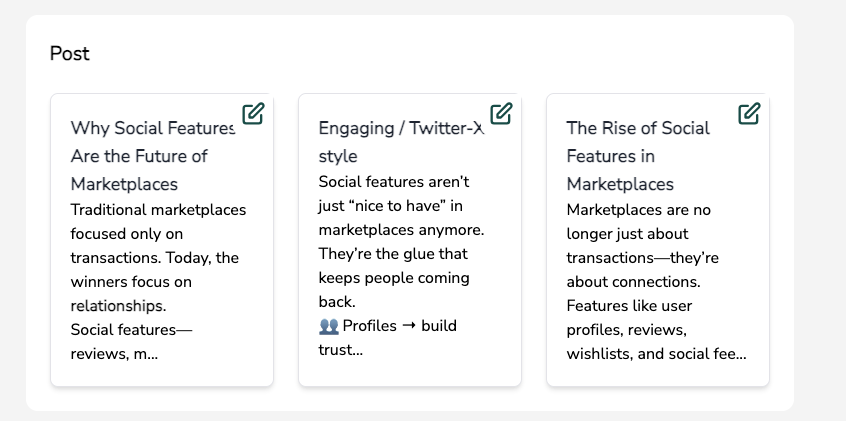Screen dimensions: 846x421
Task: Edit the "Why Social Features" post
Action: tap(253, 114)
